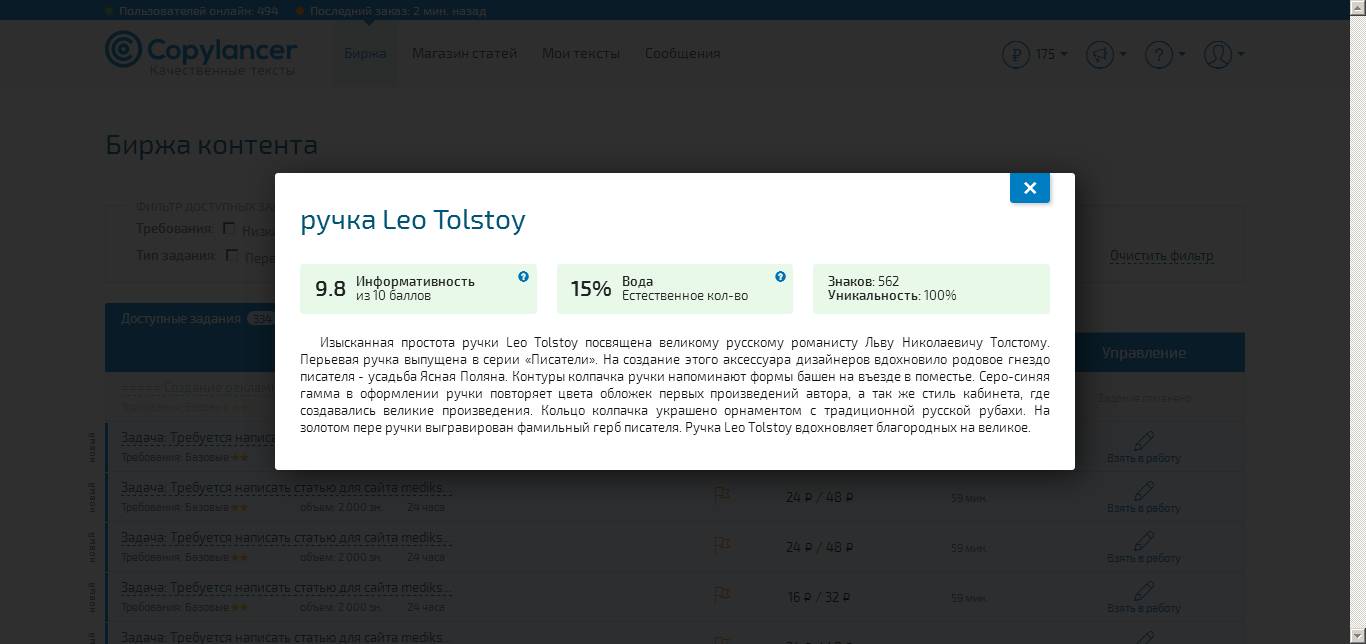Open the Сообщения menu item
This screenshot has width=1366, height=644.
tap(682, 53)
